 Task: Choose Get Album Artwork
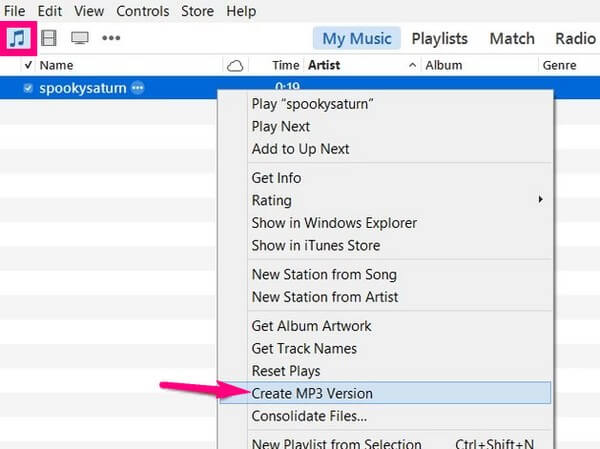(386, 326)
